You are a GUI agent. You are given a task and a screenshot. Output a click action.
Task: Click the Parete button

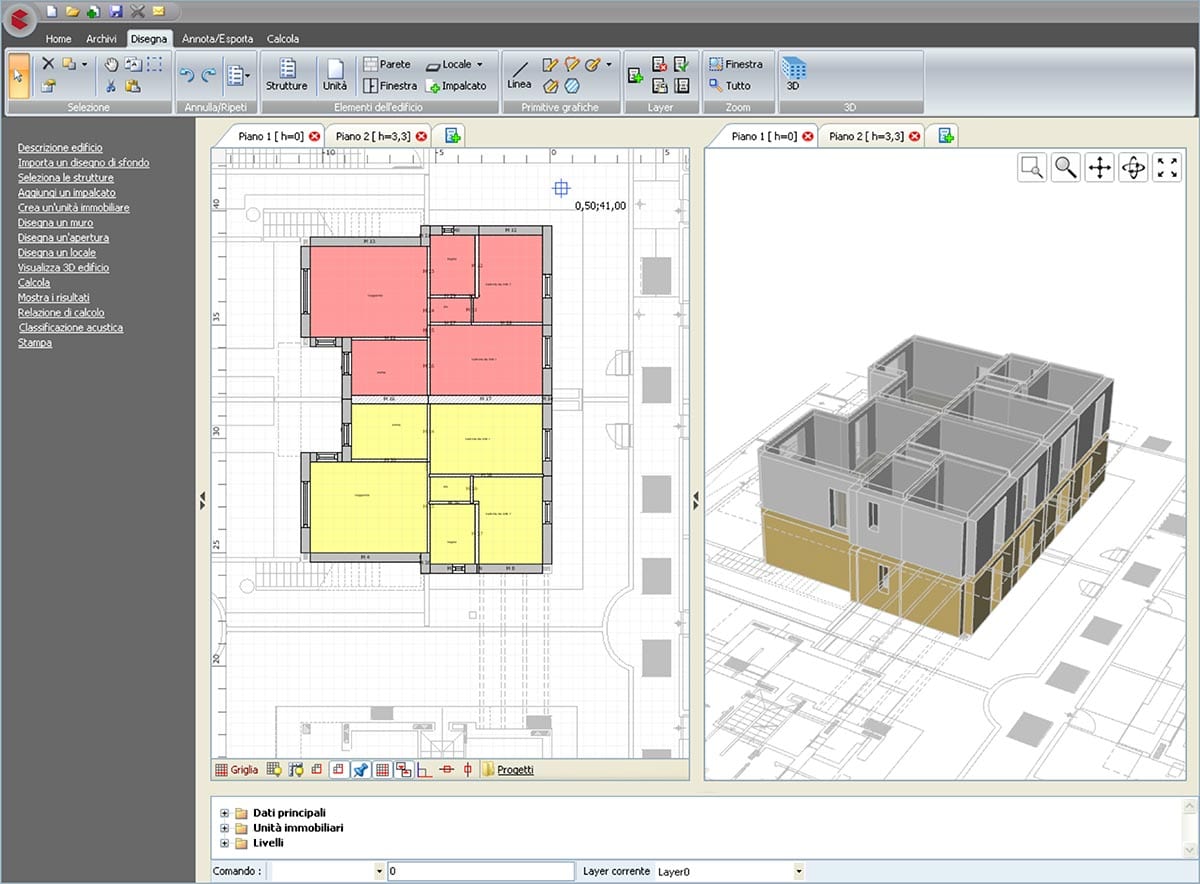387,64
